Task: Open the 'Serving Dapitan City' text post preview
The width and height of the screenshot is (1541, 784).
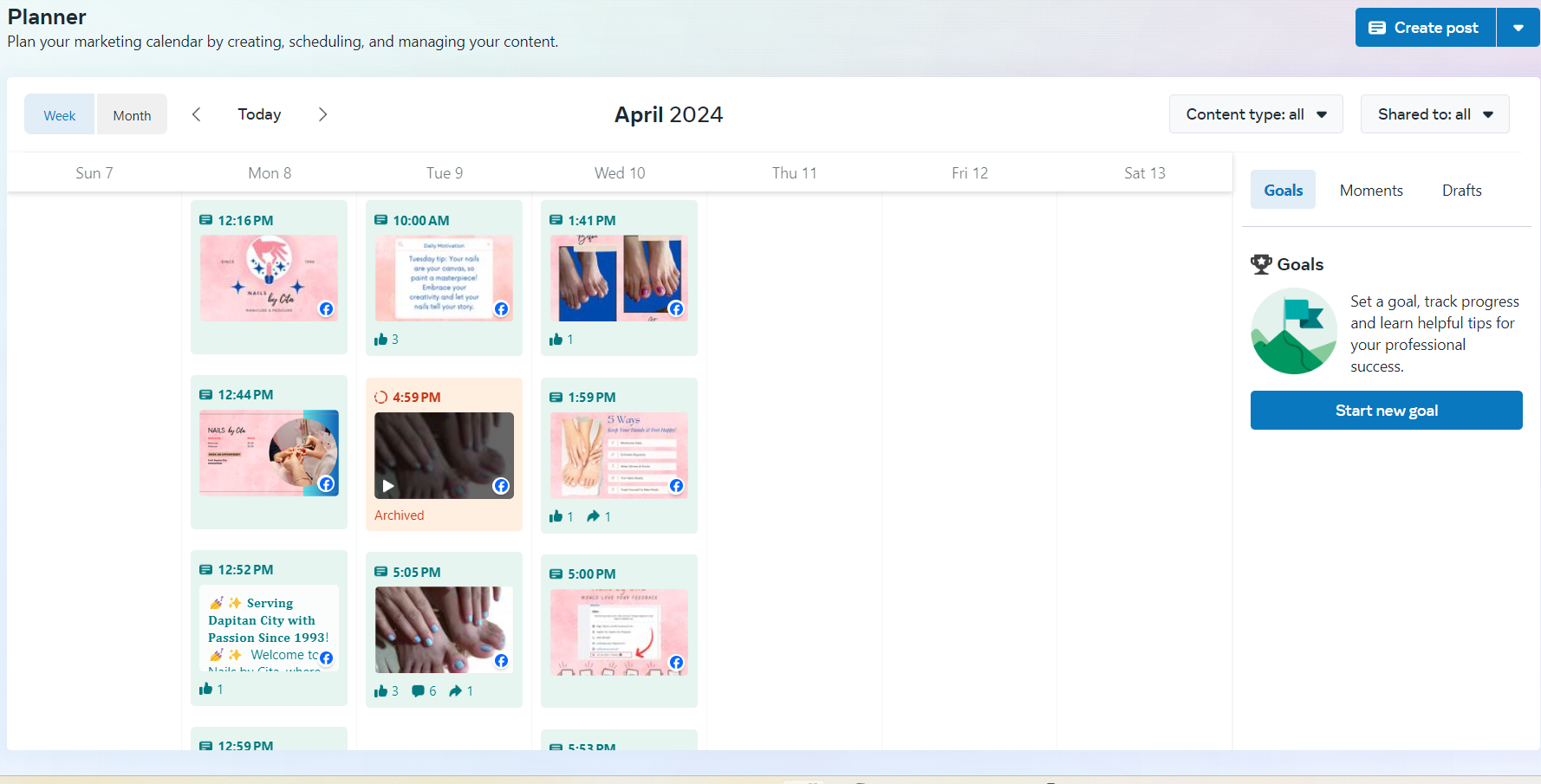Action: [x=269, y=628]
